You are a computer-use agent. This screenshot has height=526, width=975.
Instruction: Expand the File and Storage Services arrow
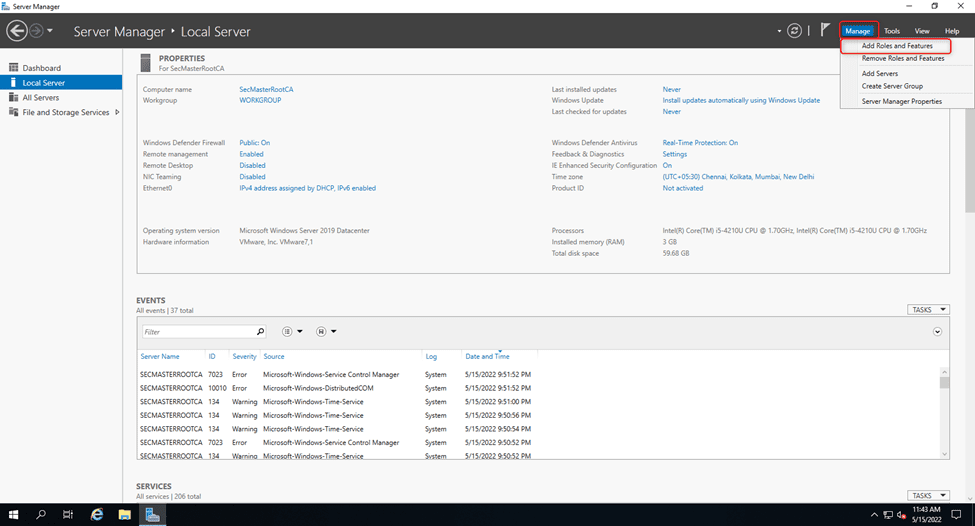pyautogui.click(x=117, y=113)
